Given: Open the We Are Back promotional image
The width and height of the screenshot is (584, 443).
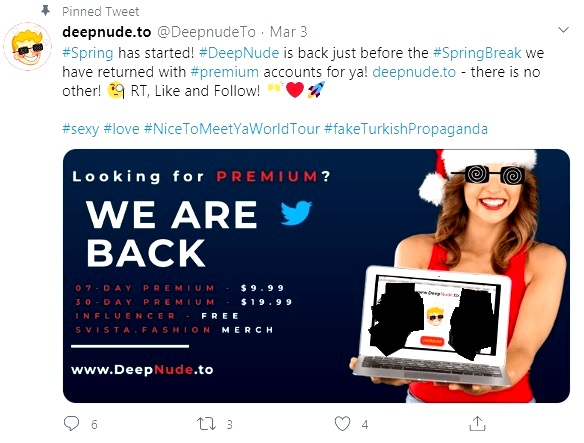Looking at the screenshot, I should pos(316,276).
